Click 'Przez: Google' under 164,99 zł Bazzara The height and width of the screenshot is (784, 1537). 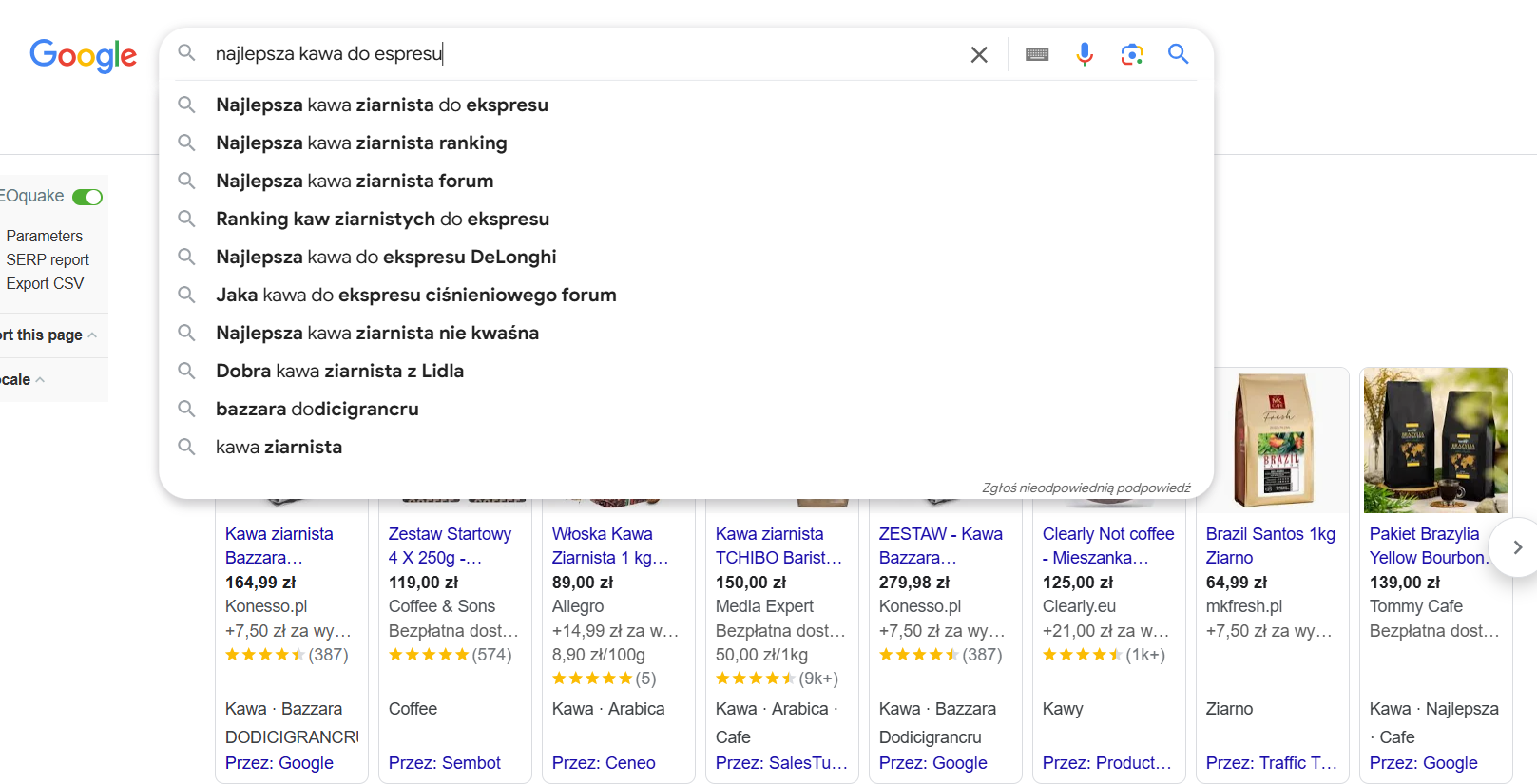(x=279, y=763)
